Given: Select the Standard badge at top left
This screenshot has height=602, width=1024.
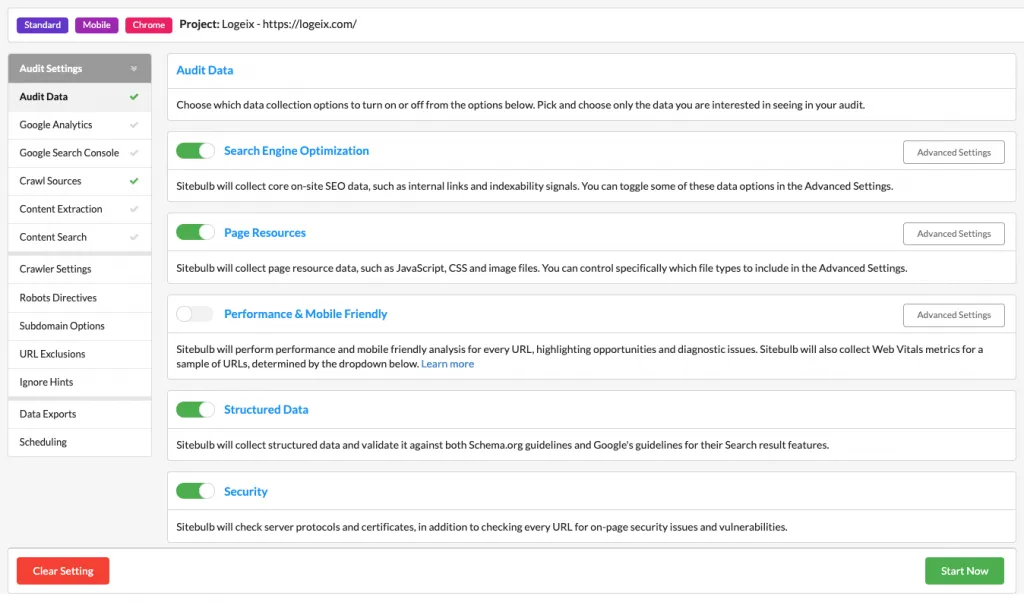Looking at the screenshot, I should tap(42, 24).
